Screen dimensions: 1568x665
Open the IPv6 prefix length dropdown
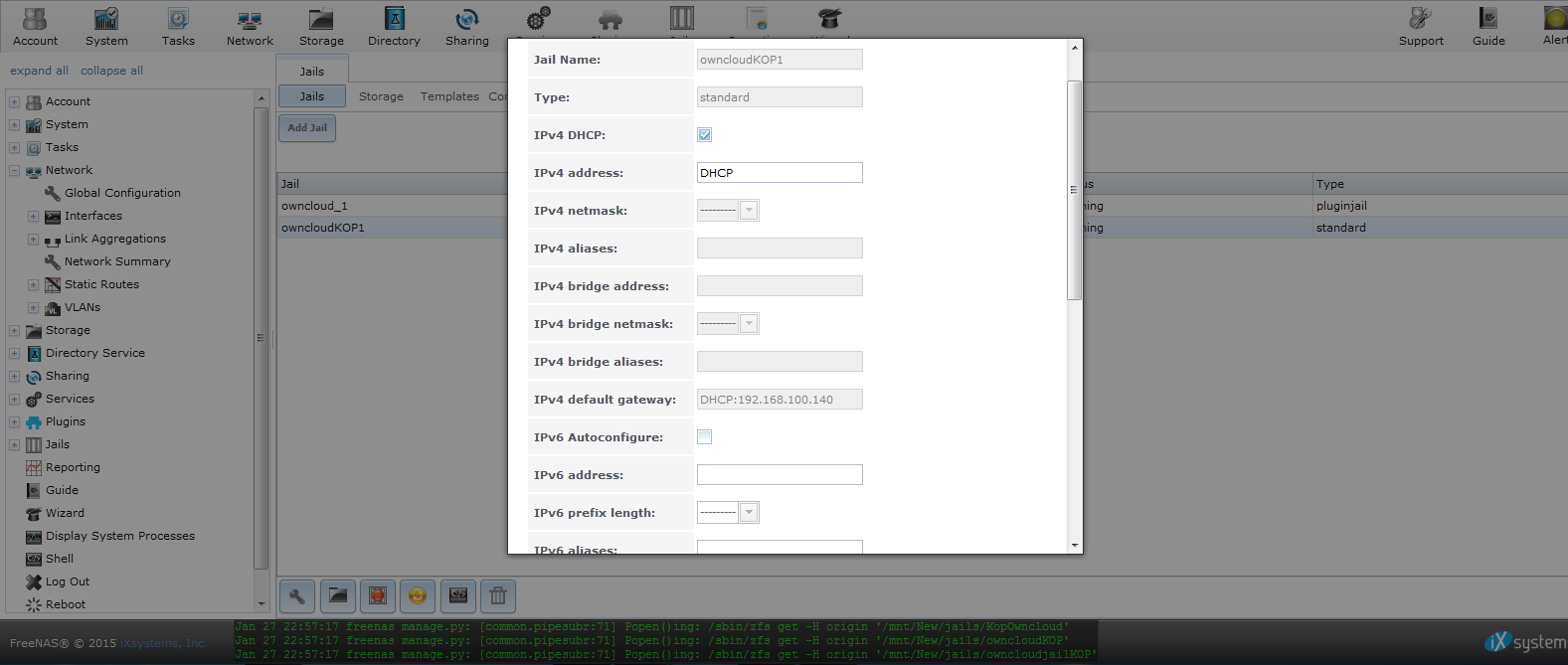click(750, 513)
